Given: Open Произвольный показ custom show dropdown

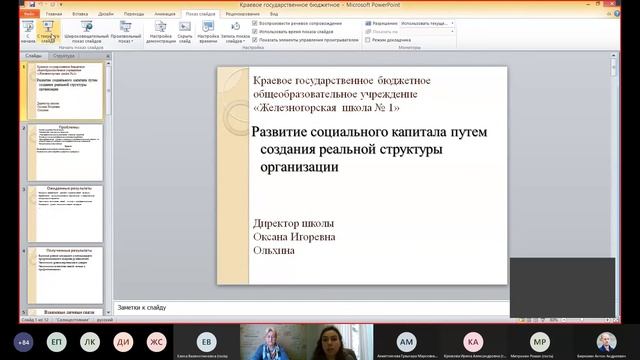Looking at the screenshot, I should pos(126,32).
